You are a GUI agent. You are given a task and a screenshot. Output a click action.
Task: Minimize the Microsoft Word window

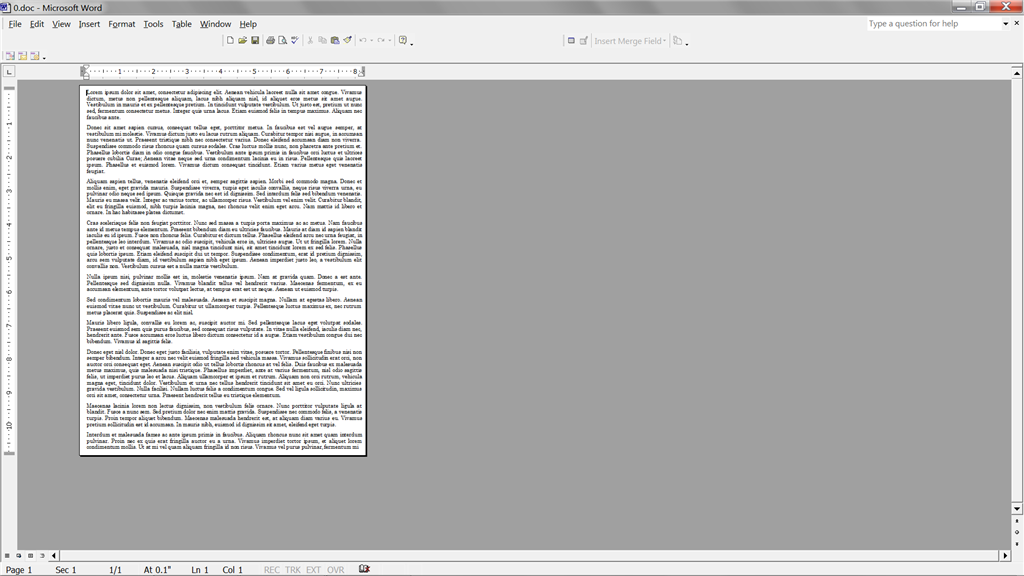tap(961, 7)
